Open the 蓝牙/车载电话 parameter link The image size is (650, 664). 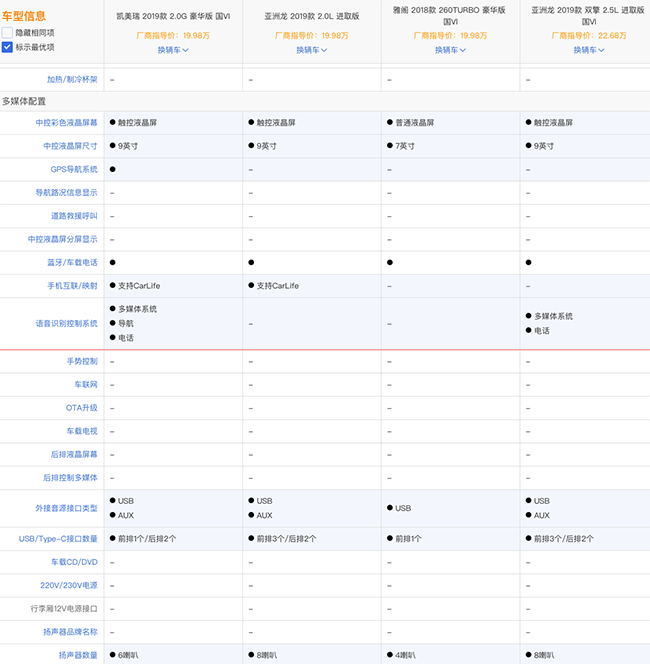(72, 263)
